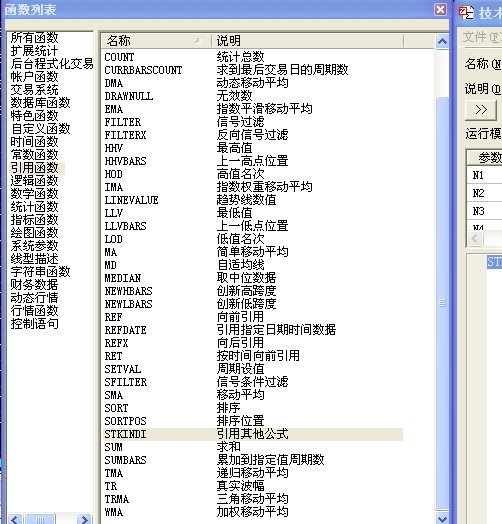Select the N1 parameter row
Screen dimensions: 502x524
click(x=484, y=175)
